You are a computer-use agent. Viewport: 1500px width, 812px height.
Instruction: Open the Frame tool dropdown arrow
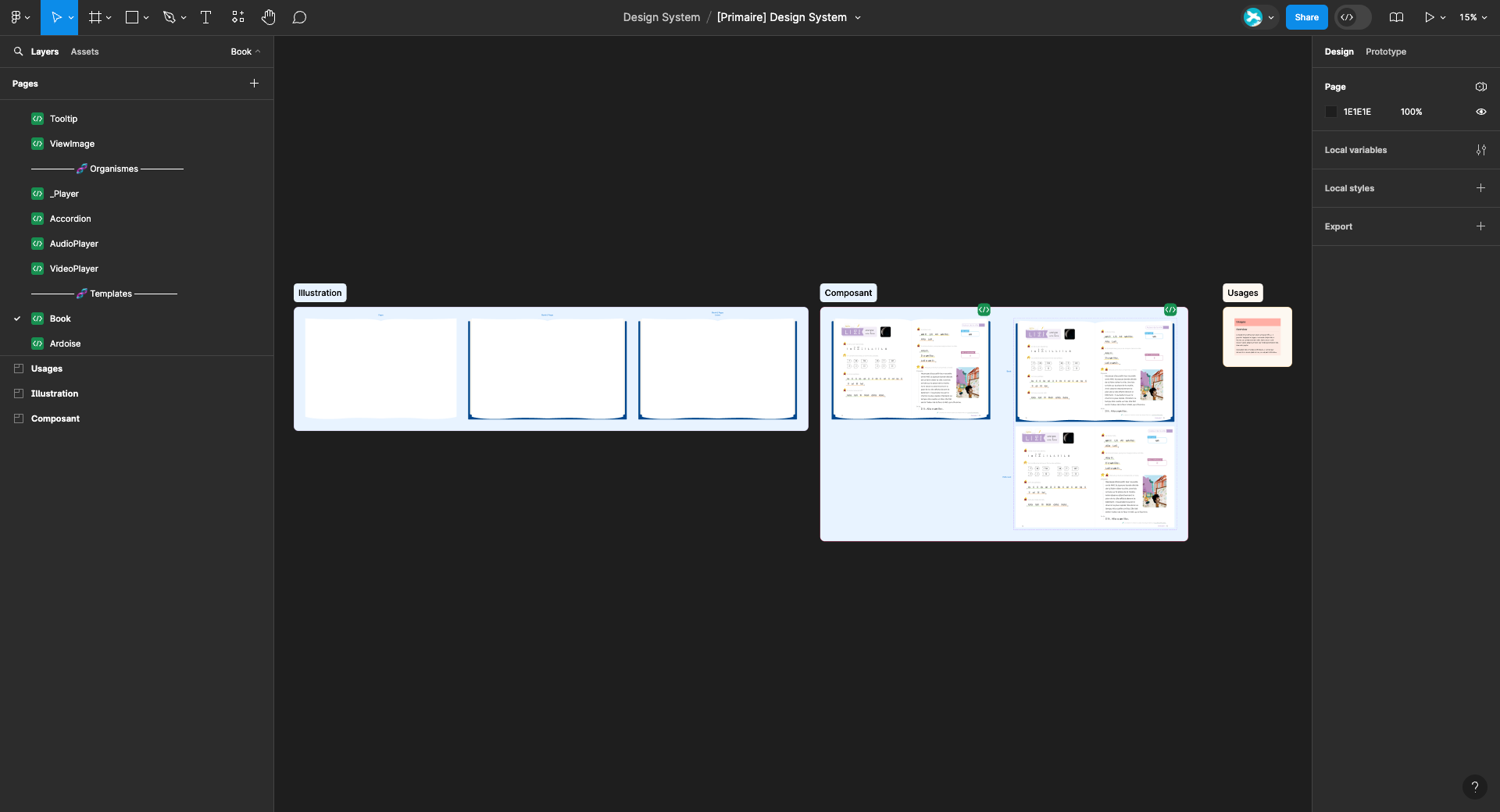[x=109, y=17]
